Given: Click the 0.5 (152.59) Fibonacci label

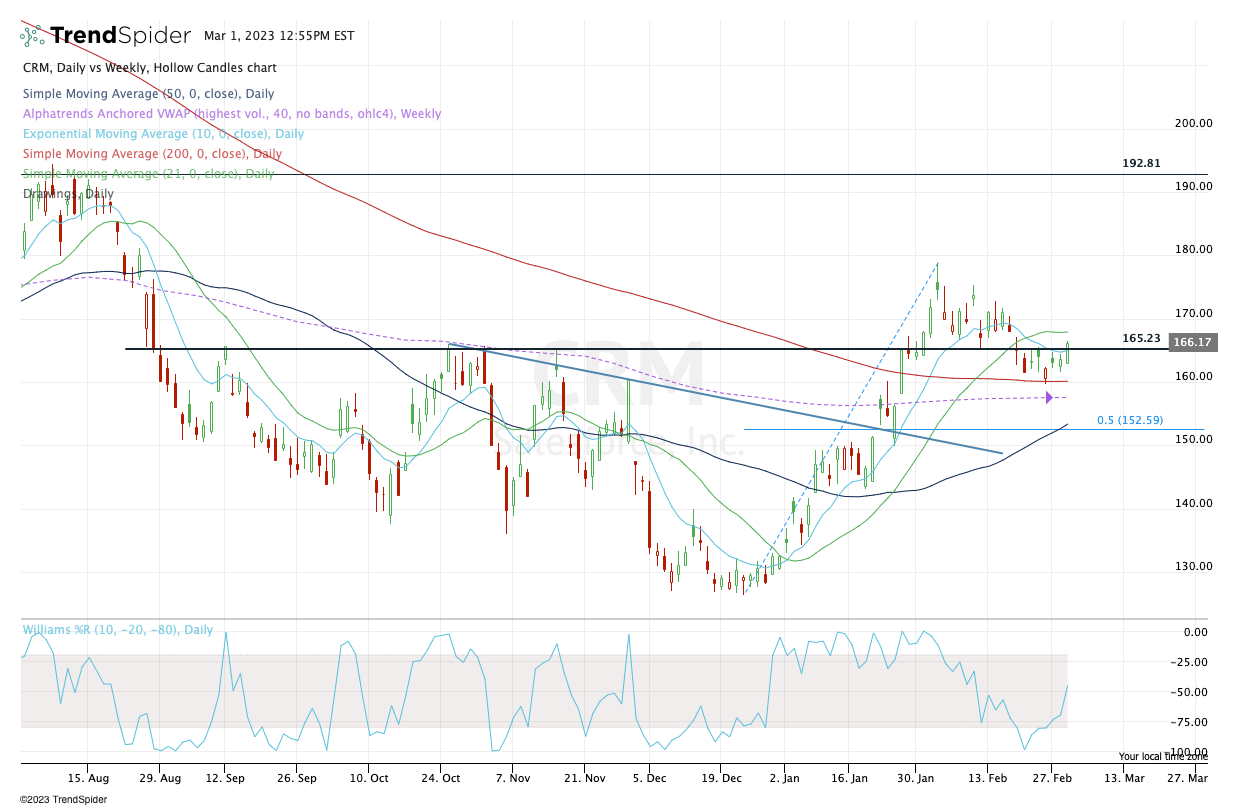Looking at the screenshot, I should pos(1129,420).
